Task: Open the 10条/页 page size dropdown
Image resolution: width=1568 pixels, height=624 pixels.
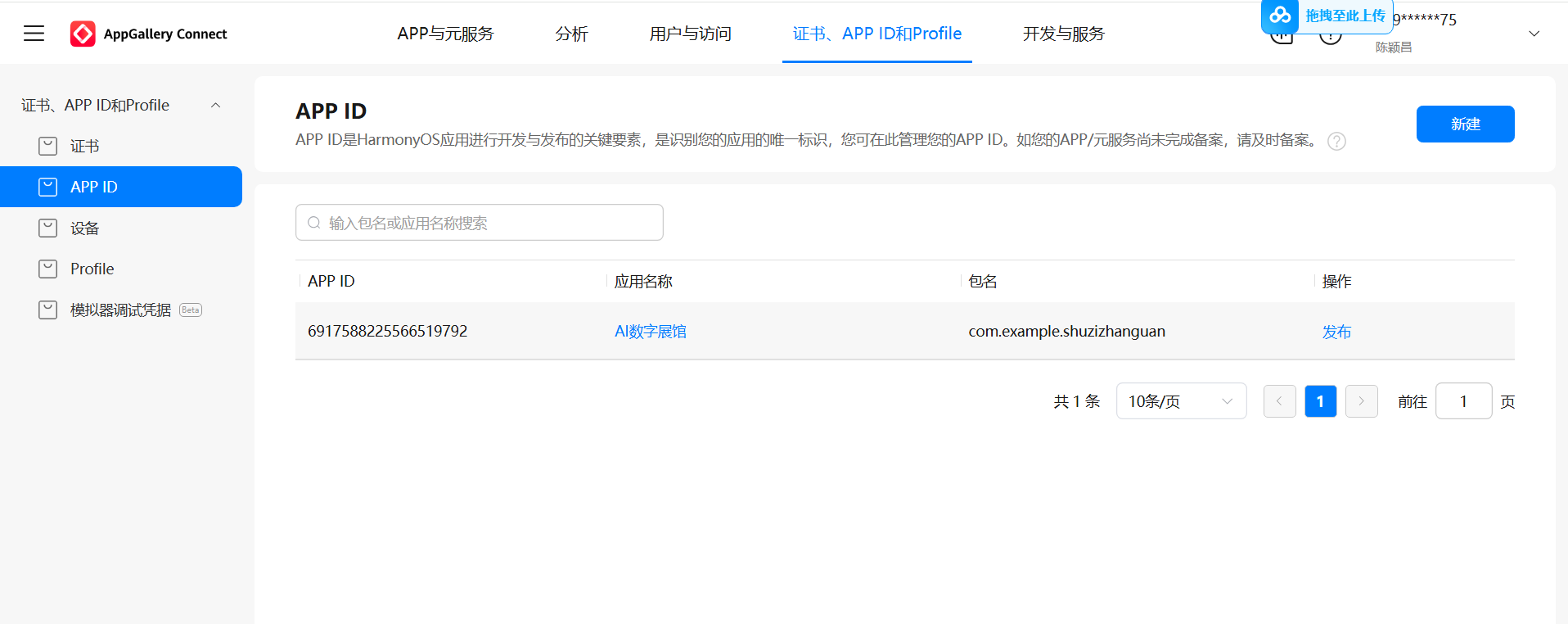Action: coord(1180,401)
